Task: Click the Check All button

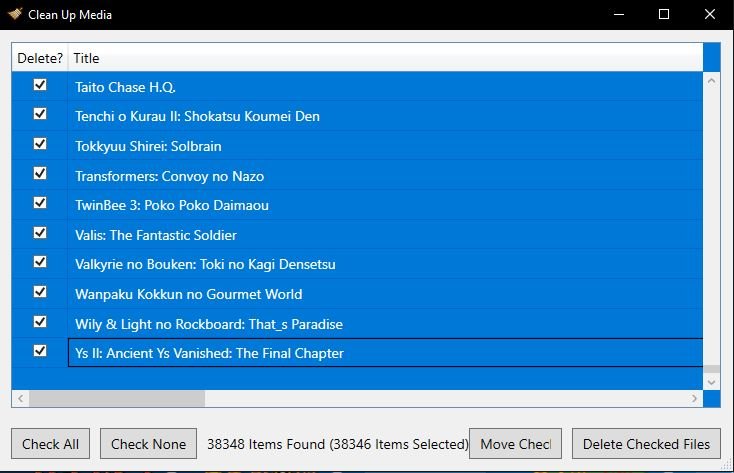Action: (x=51, y=443)
